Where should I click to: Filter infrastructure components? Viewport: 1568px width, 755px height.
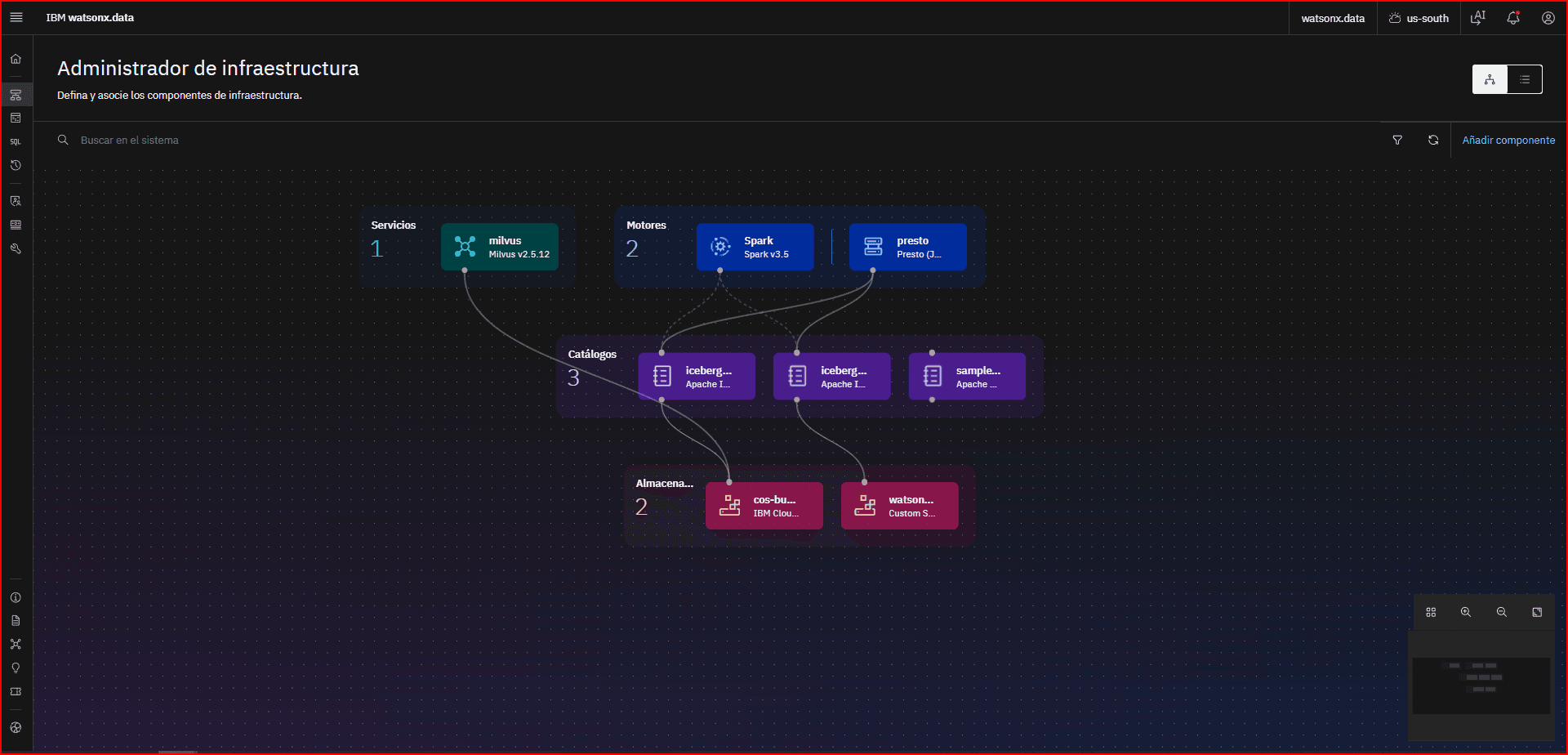1397,141
